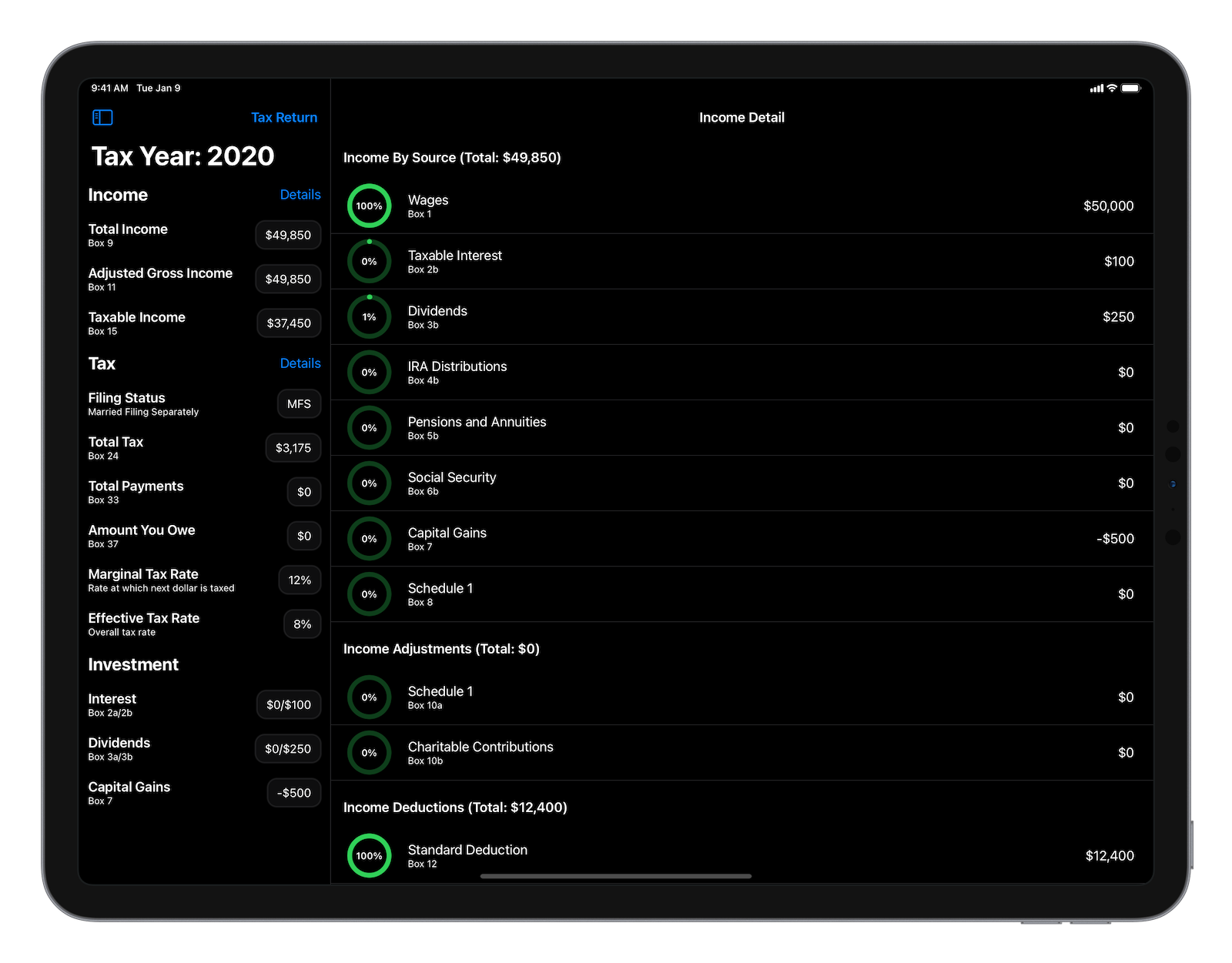Select the Schedule 1 Box 10a label

tap(440, 697)
